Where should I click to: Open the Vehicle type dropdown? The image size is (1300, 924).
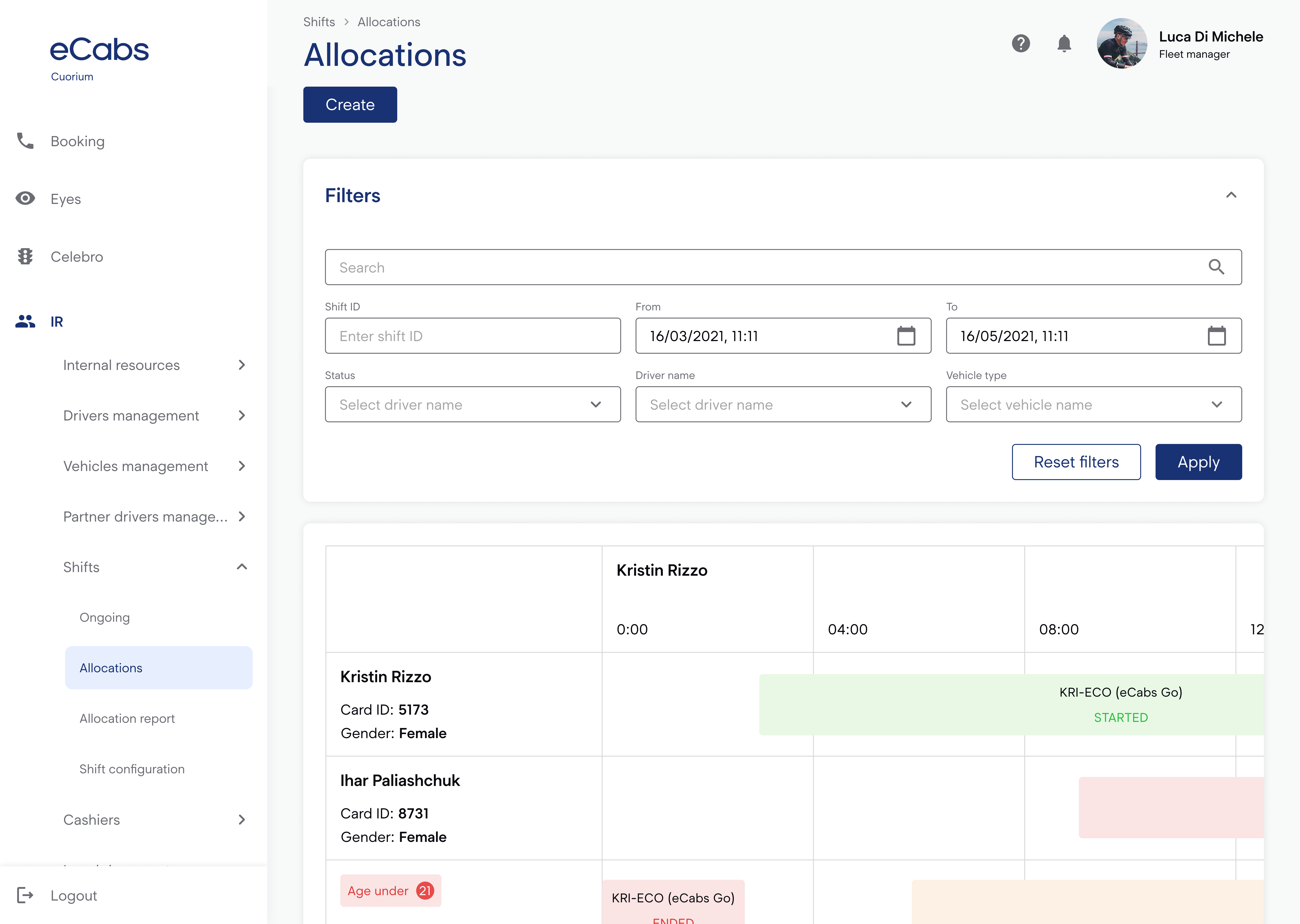pyautogui.click(x=1093, y=404)
